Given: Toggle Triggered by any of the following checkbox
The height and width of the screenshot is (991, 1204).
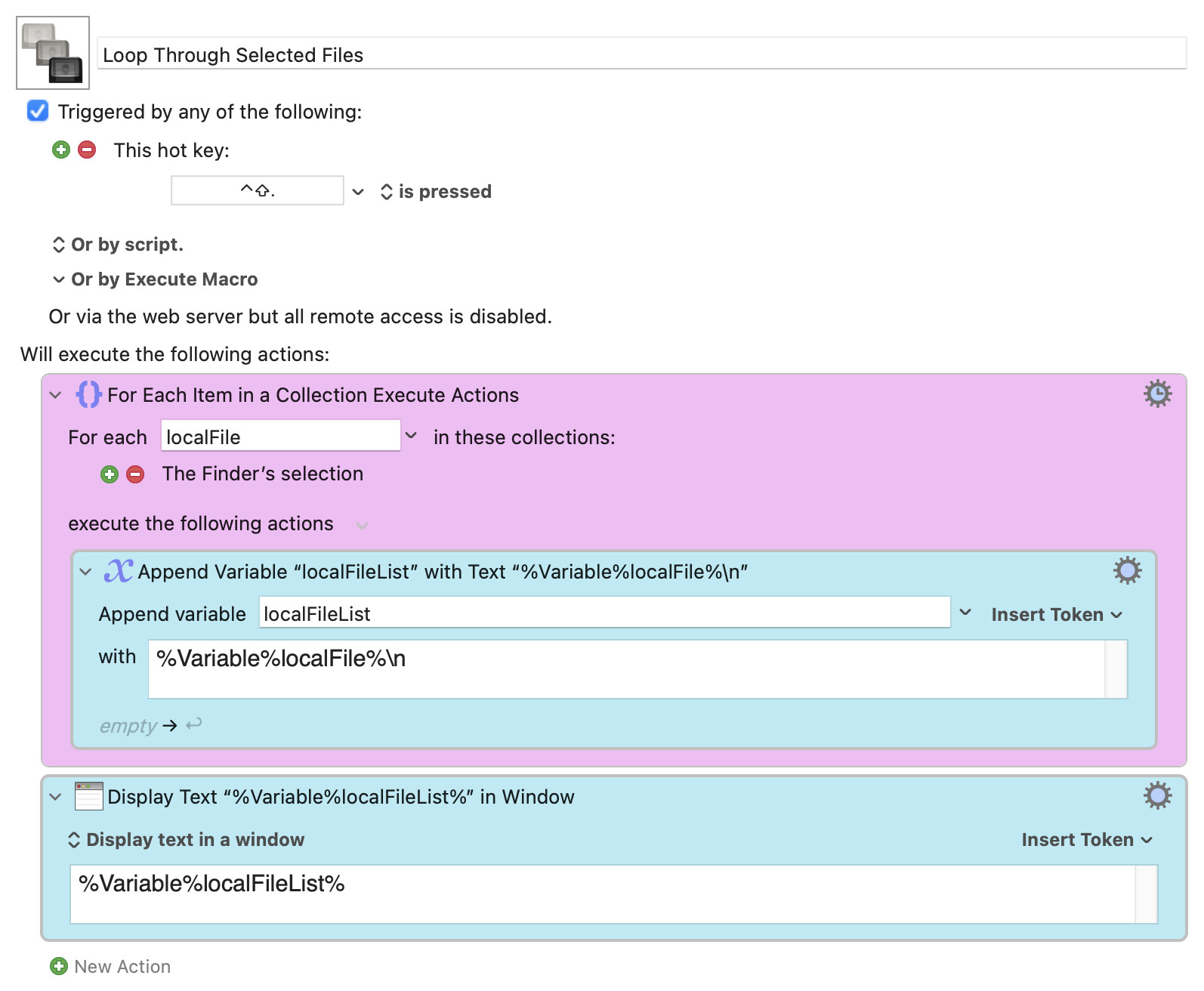Looking at the screenshot, I should (38, 111).
